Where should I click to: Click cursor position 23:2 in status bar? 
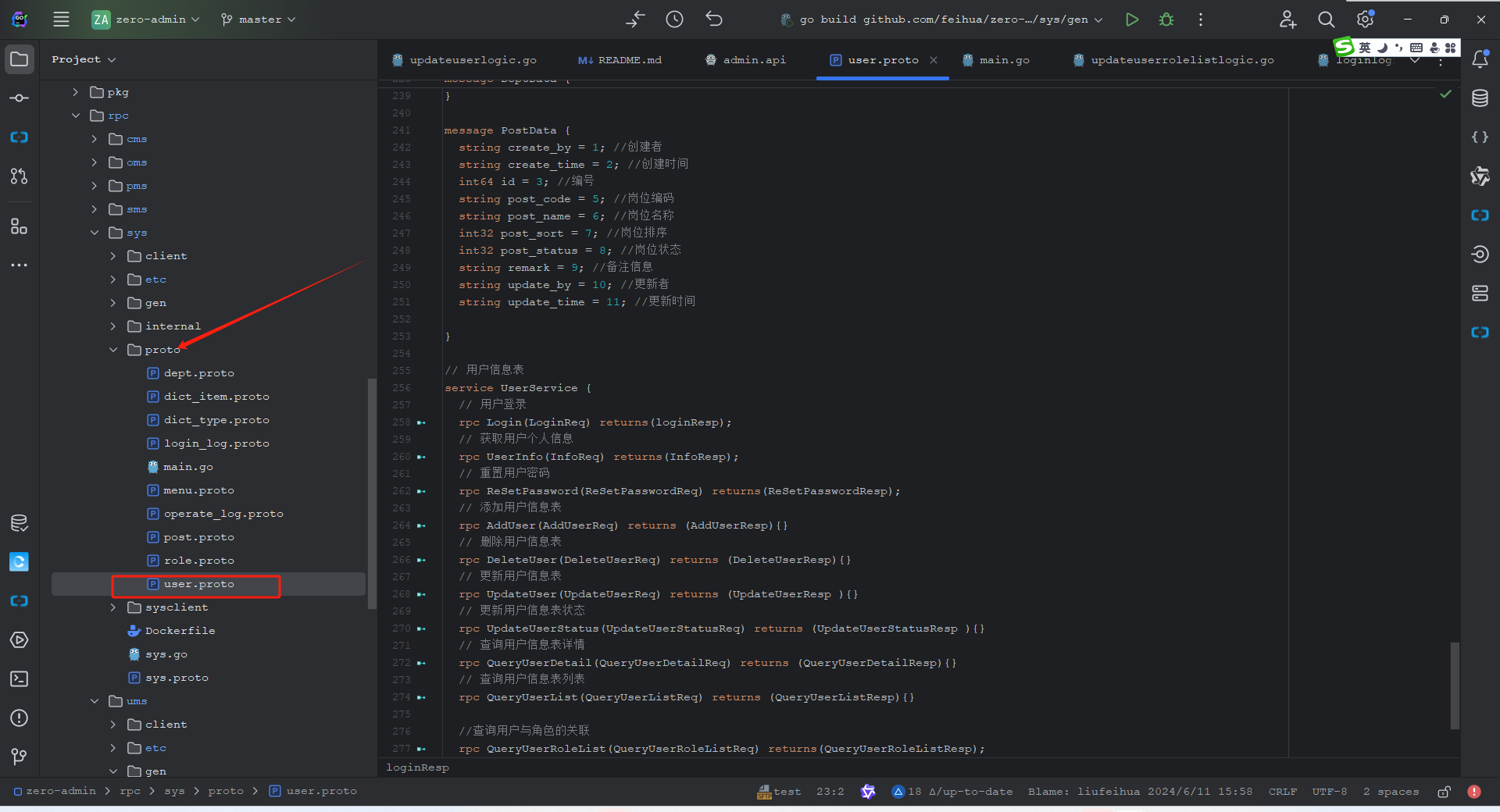click(x=830, y=792)
